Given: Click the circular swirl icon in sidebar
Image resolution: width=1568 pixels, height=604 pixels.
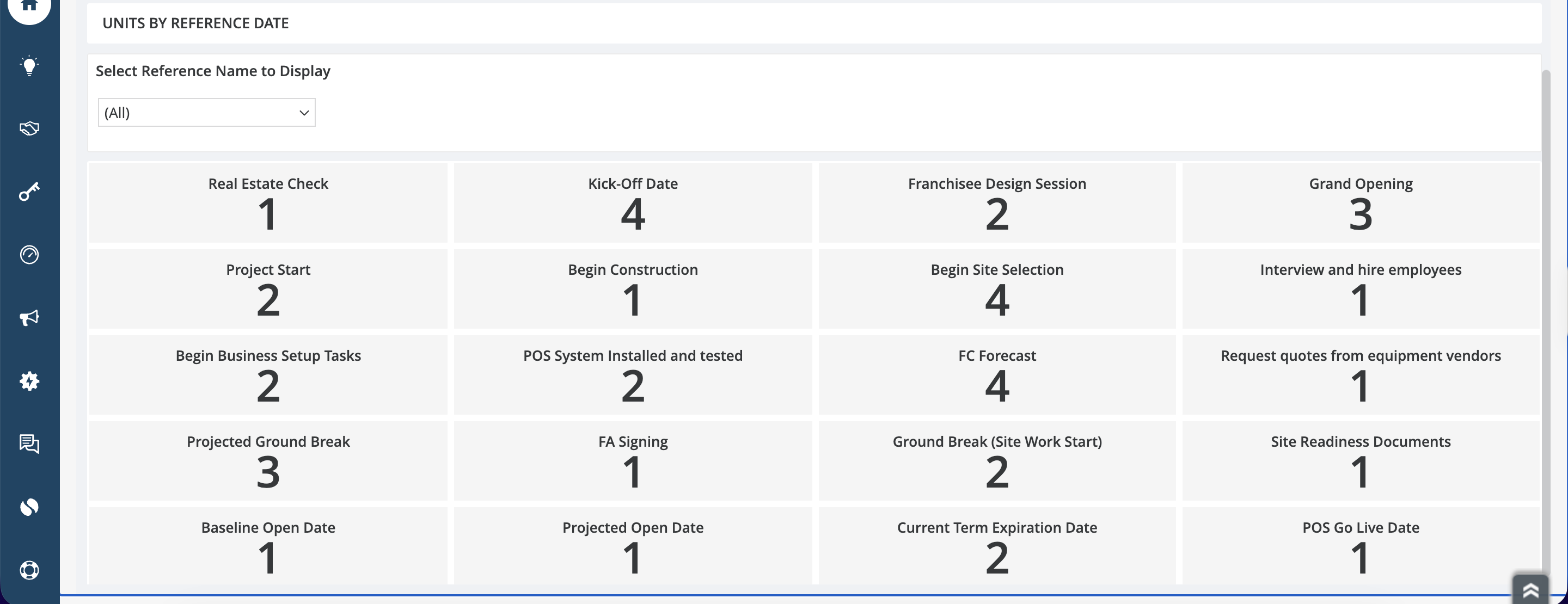Looking at the screenshot, I should tap(29, 507).
